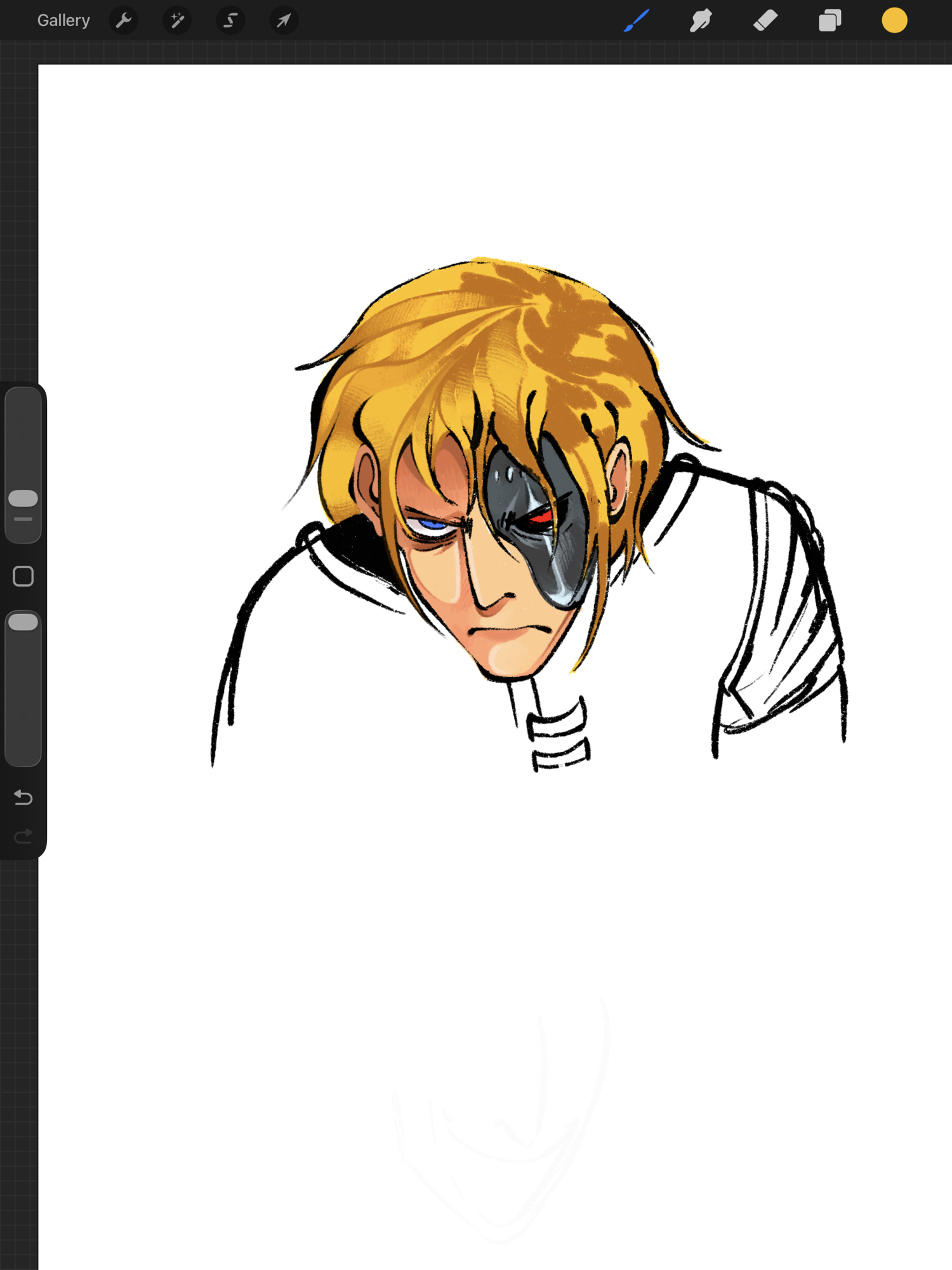Select the Eraser tool

click(x=765, y=21)
